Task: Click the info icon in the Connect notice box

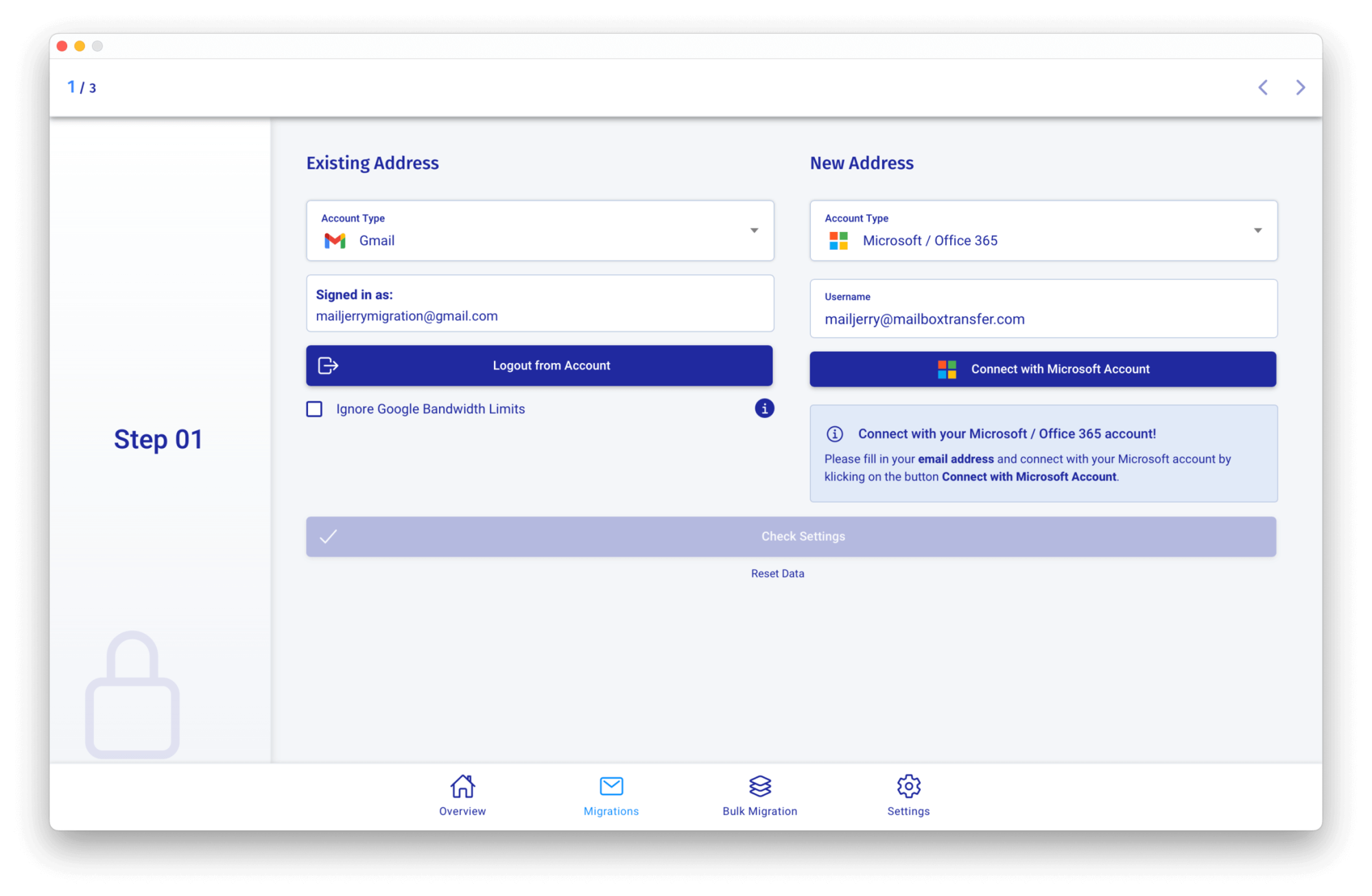Action: [835, 434]
